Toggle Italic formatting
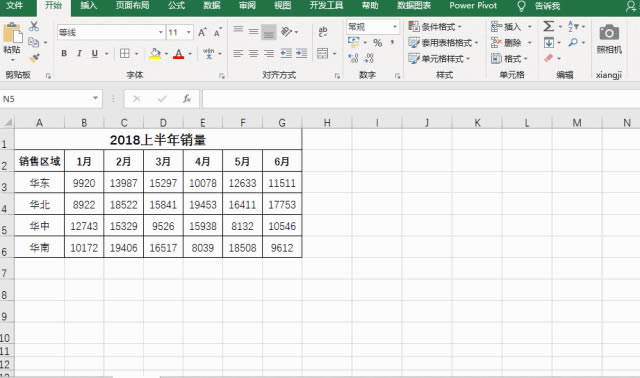The image size is (640, 378). click(x=79, y=53)
